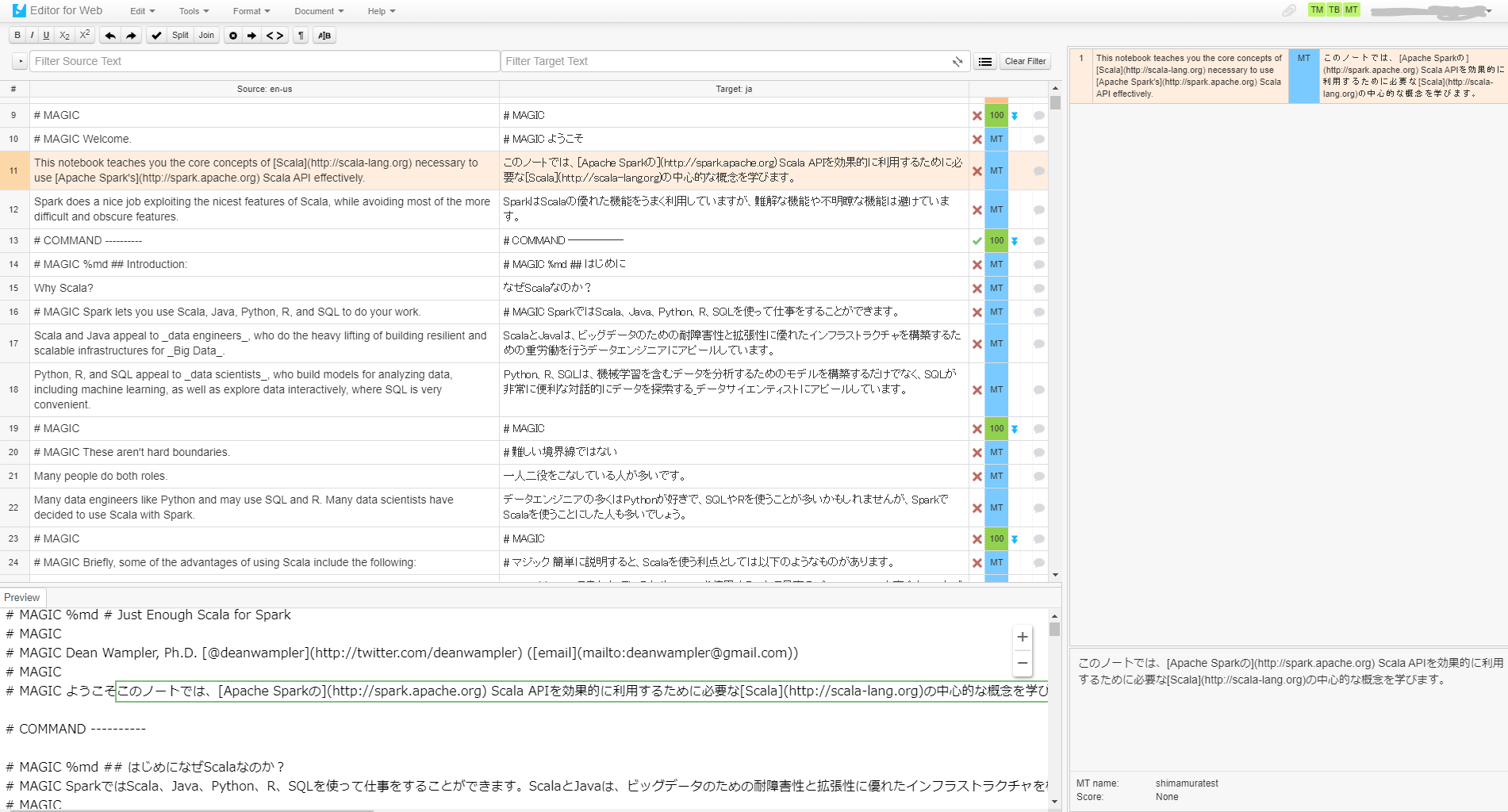Click the blue propagate arrow on segment 13
This screenshot has height=812, width=1508.
tap(1015, 241)
